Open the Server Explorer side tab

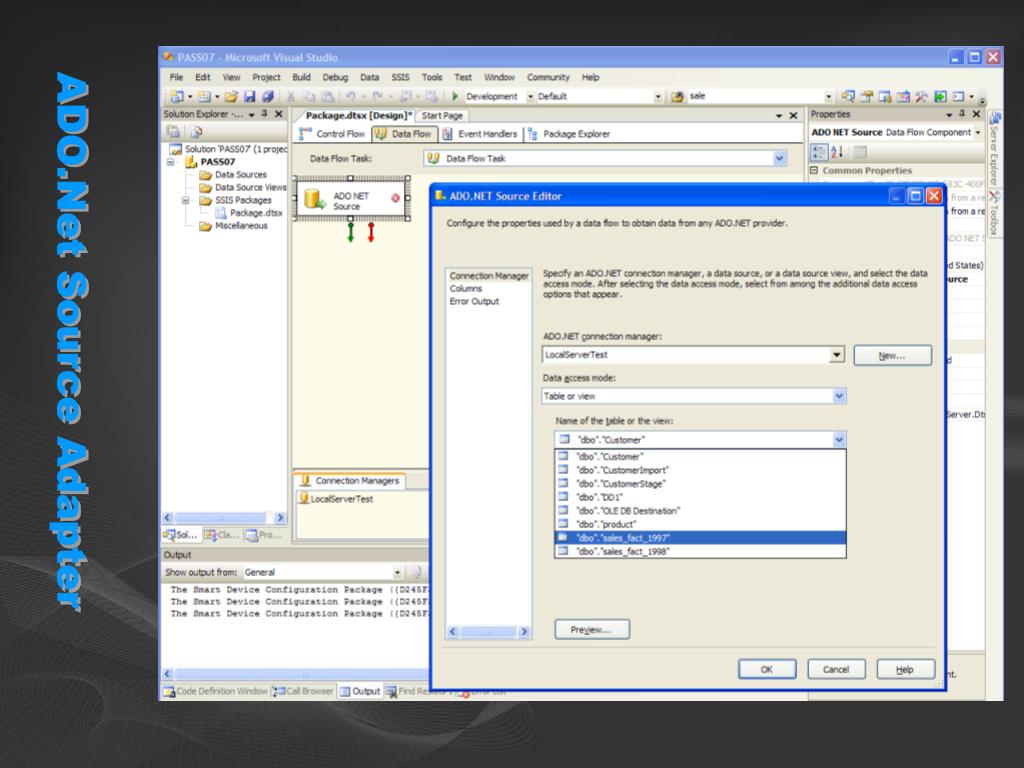click(995, 150)
